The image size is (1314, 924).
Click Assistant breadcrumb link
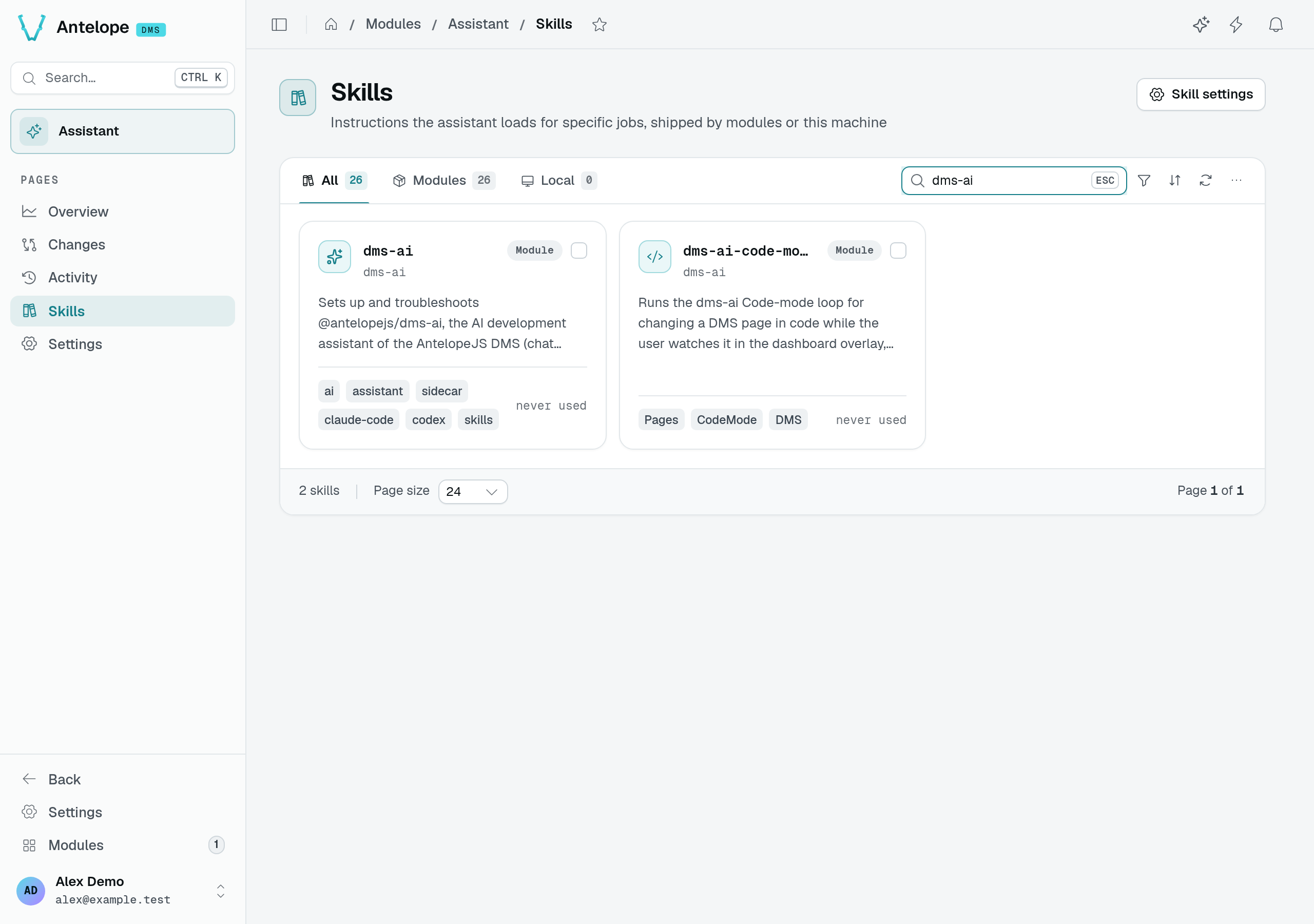(478, 24)
